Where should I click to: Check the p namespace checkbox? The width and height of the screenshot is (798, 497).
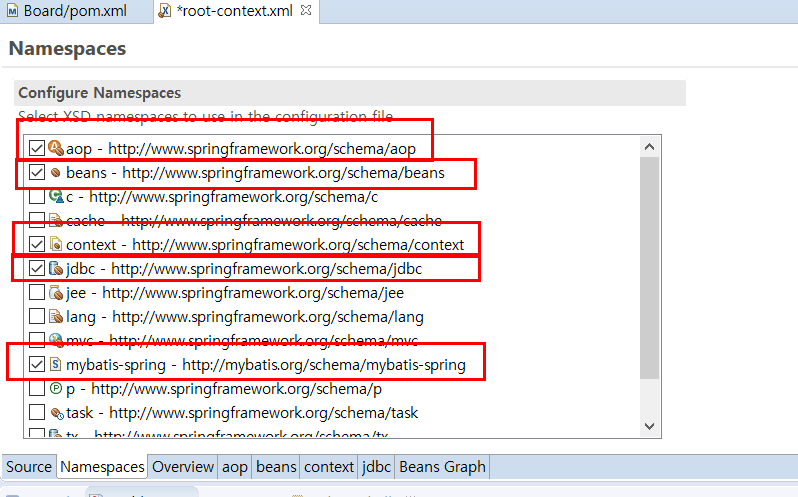pos(37,388)
